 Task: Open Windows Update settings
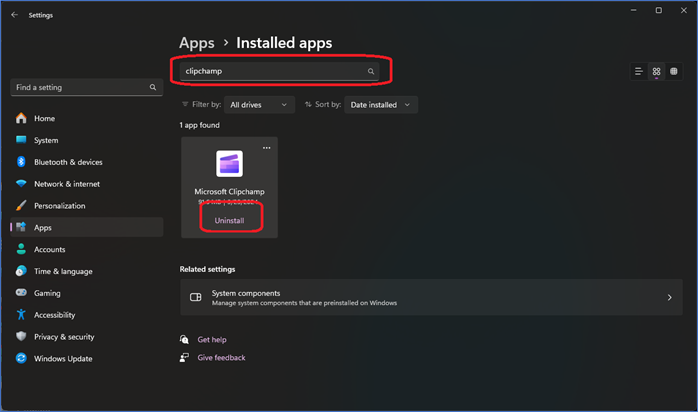pos(86,358)
